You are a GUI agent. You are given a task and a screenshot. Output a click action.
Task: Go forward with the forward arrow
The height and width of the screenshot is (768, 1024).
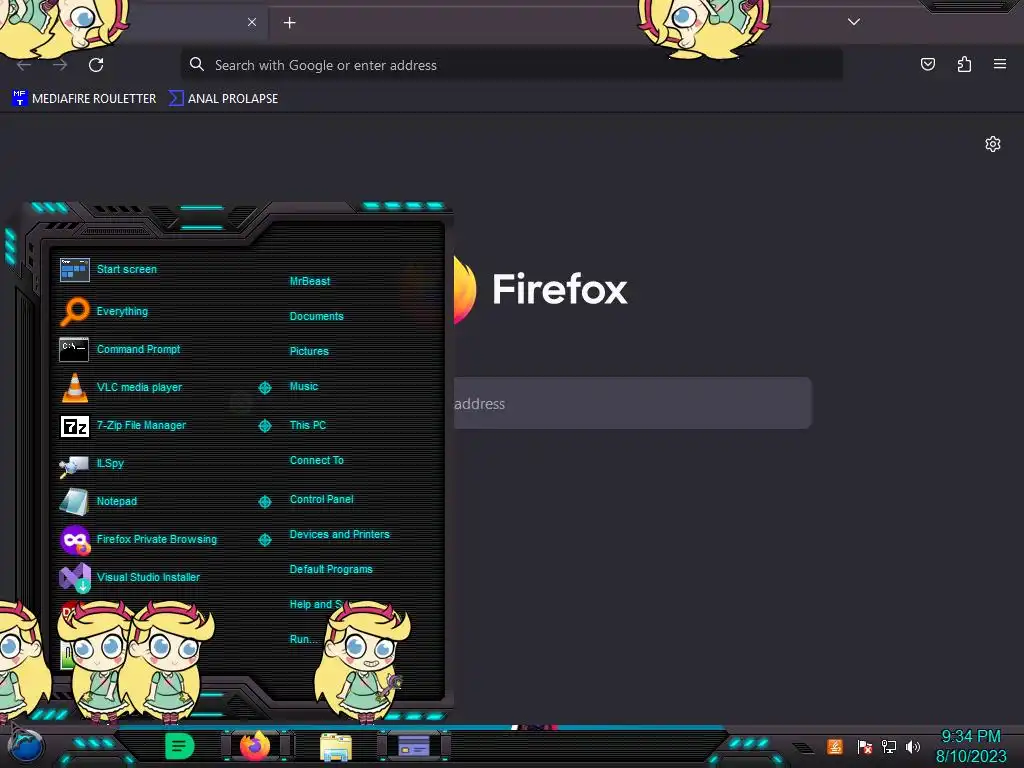pos(60,65)
